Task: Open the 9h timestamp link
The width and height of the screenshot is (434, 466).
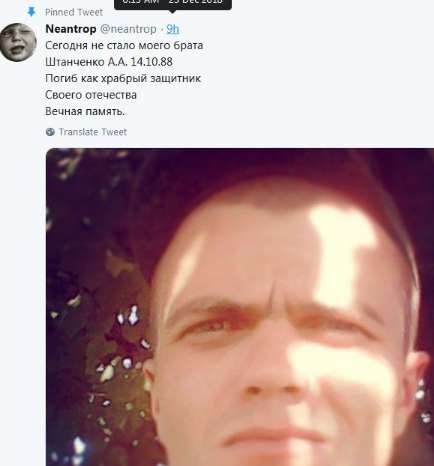Action: tap(173, 29)
